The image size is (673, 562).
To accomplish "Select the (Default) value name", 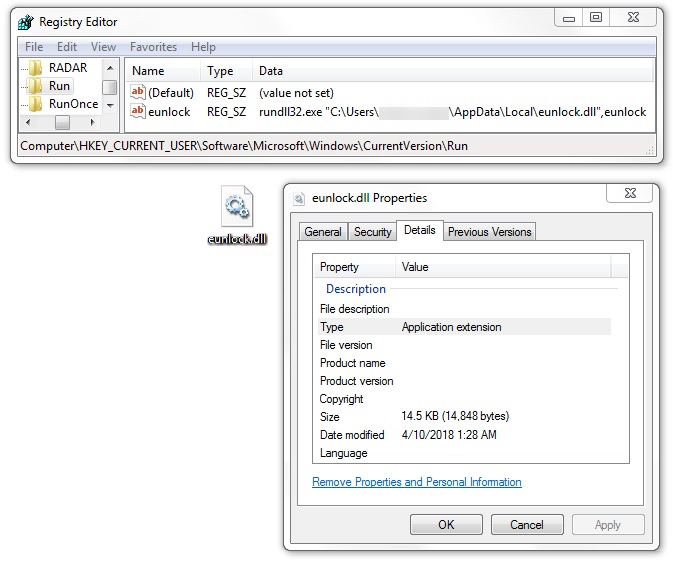I will [x=171, y=93].
